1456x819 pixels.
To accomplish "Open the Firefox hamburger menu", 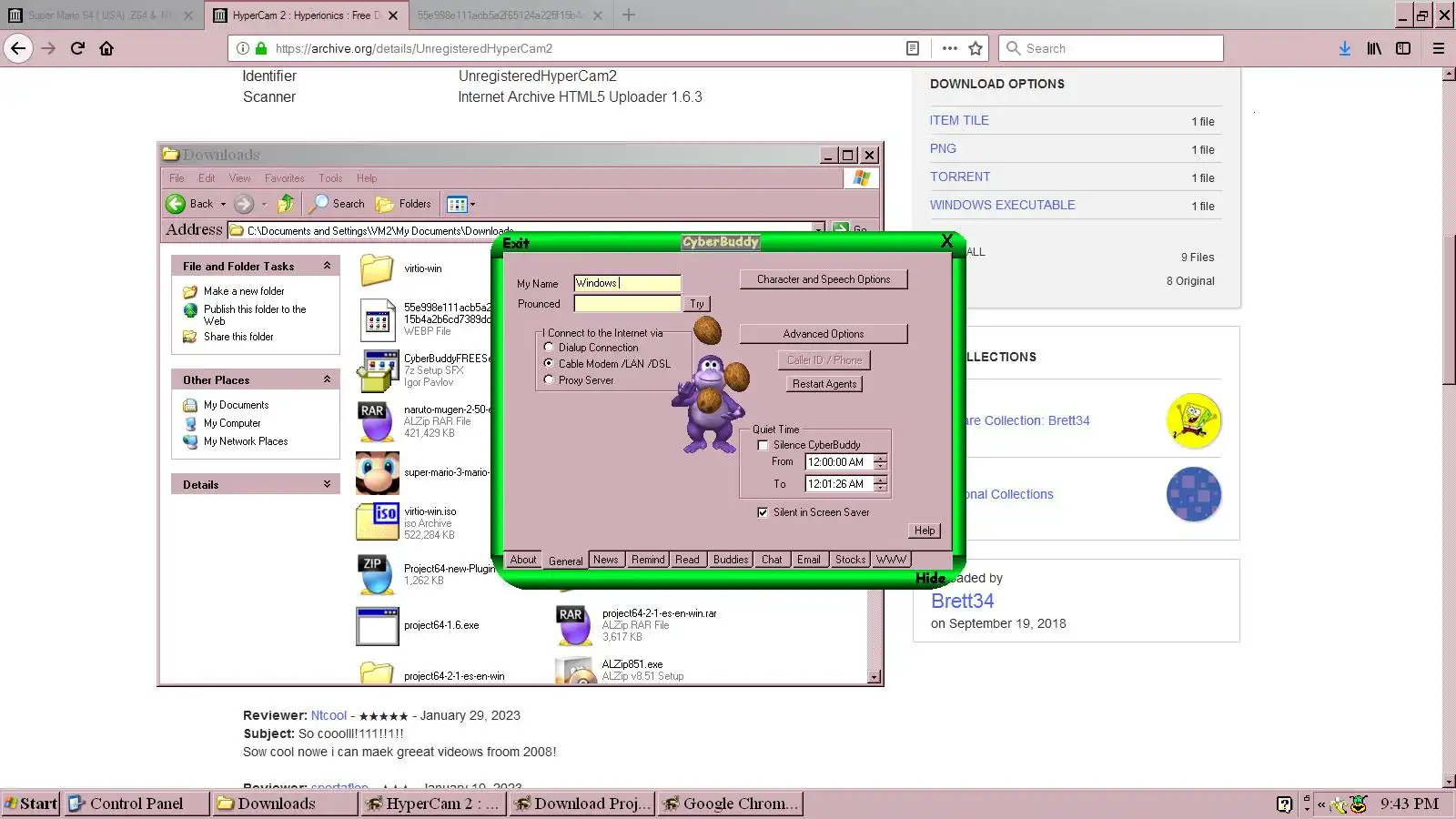I will pyautogui.click(x=1439, y=48).
